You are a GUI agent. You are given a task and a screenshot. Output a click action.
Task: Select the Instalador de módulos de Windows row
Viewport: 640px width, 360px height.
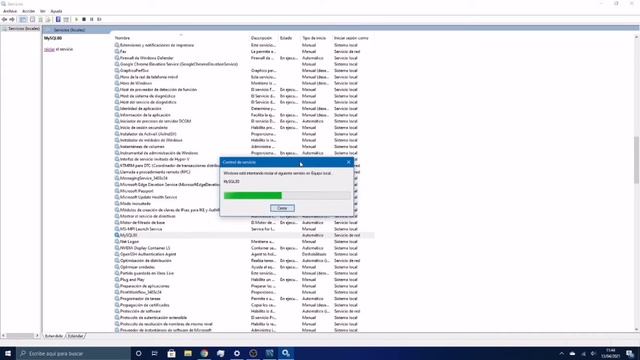[244, 140]
